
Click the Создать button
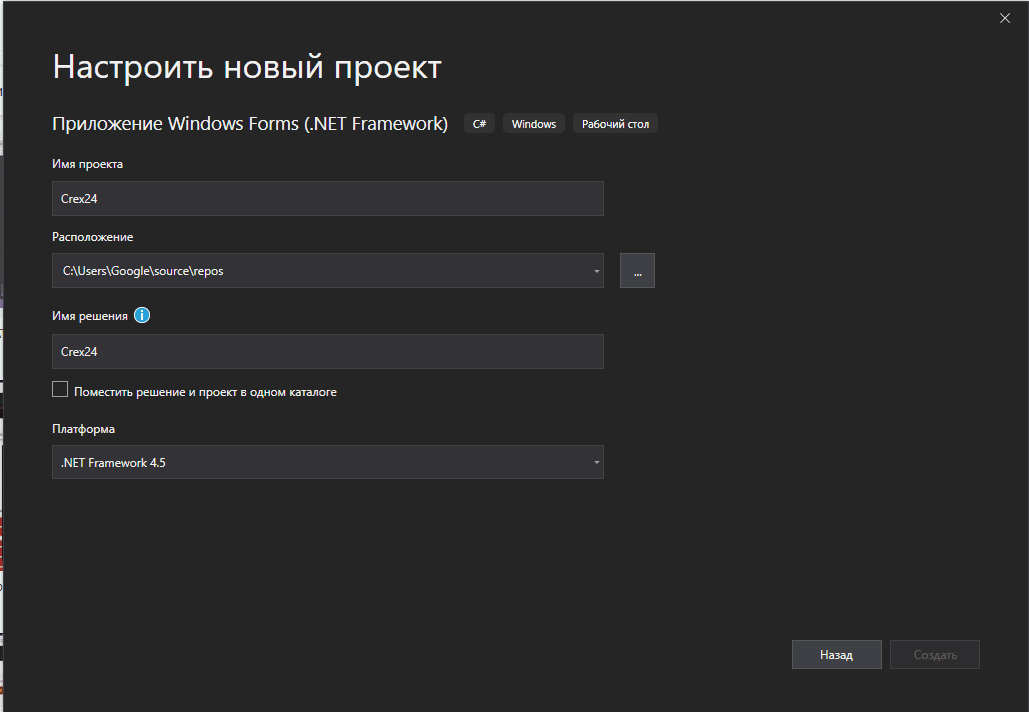pyautogui.click(x=934, y=654)
